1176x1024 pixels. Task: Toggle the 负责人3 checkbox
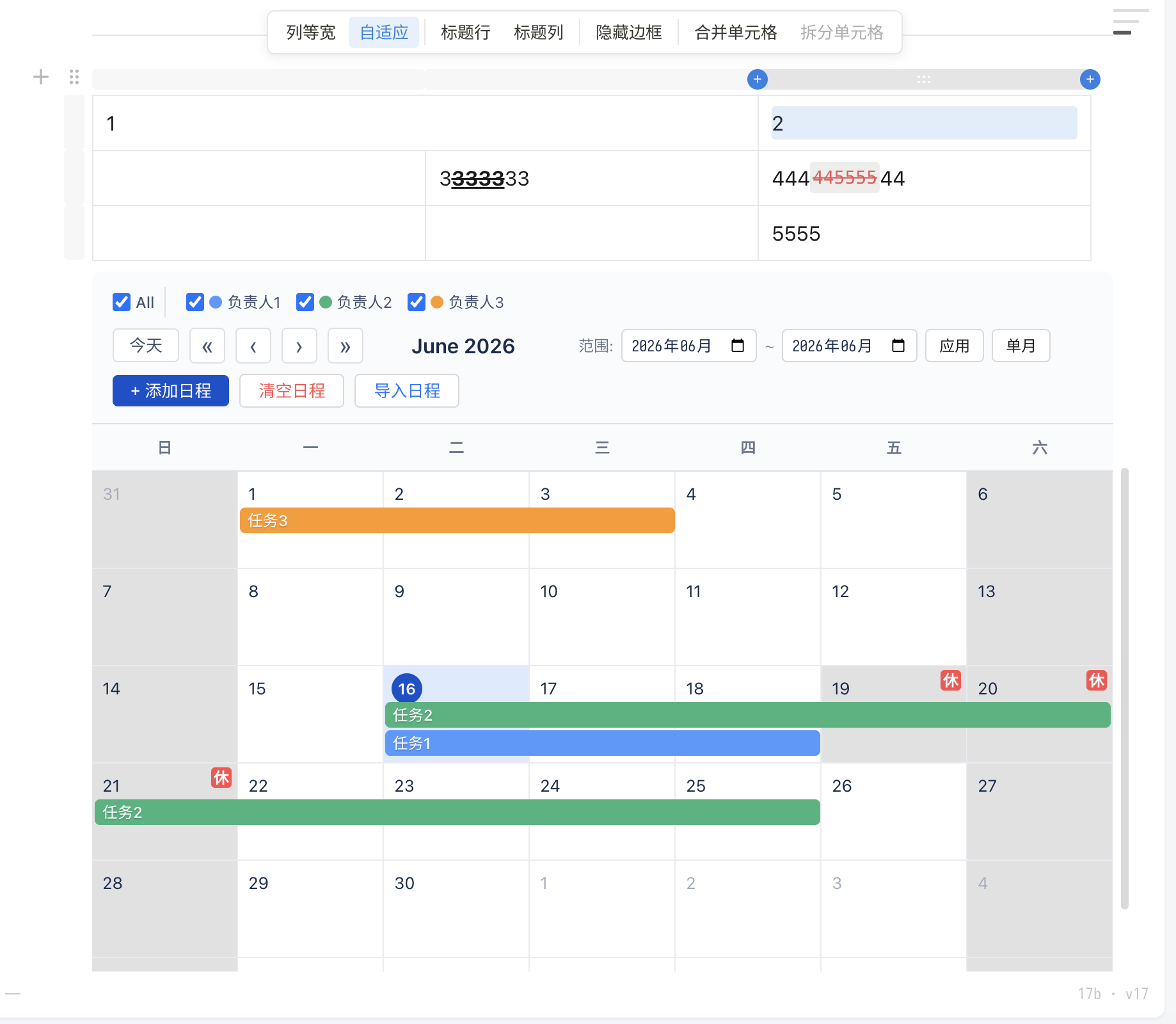[x=417, y=302]
